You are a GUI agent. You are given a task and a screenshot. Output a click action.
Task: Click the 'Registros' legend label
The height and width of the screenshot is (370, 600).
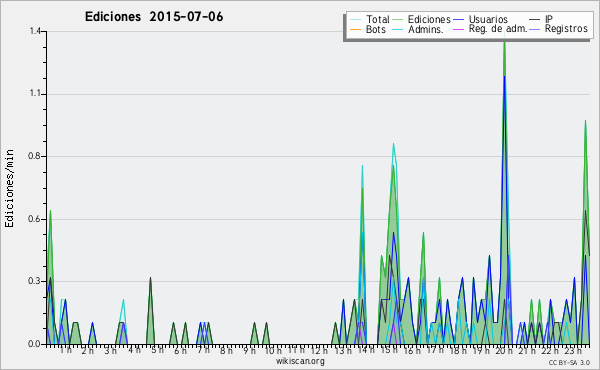[566, 29]
